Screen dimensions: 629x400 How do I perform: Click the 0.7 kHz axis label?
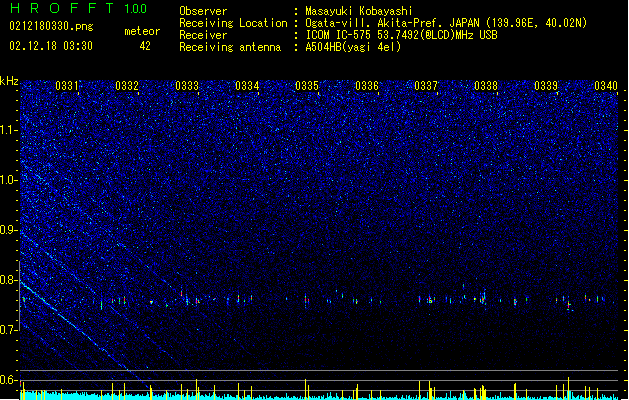click(9, 330)
